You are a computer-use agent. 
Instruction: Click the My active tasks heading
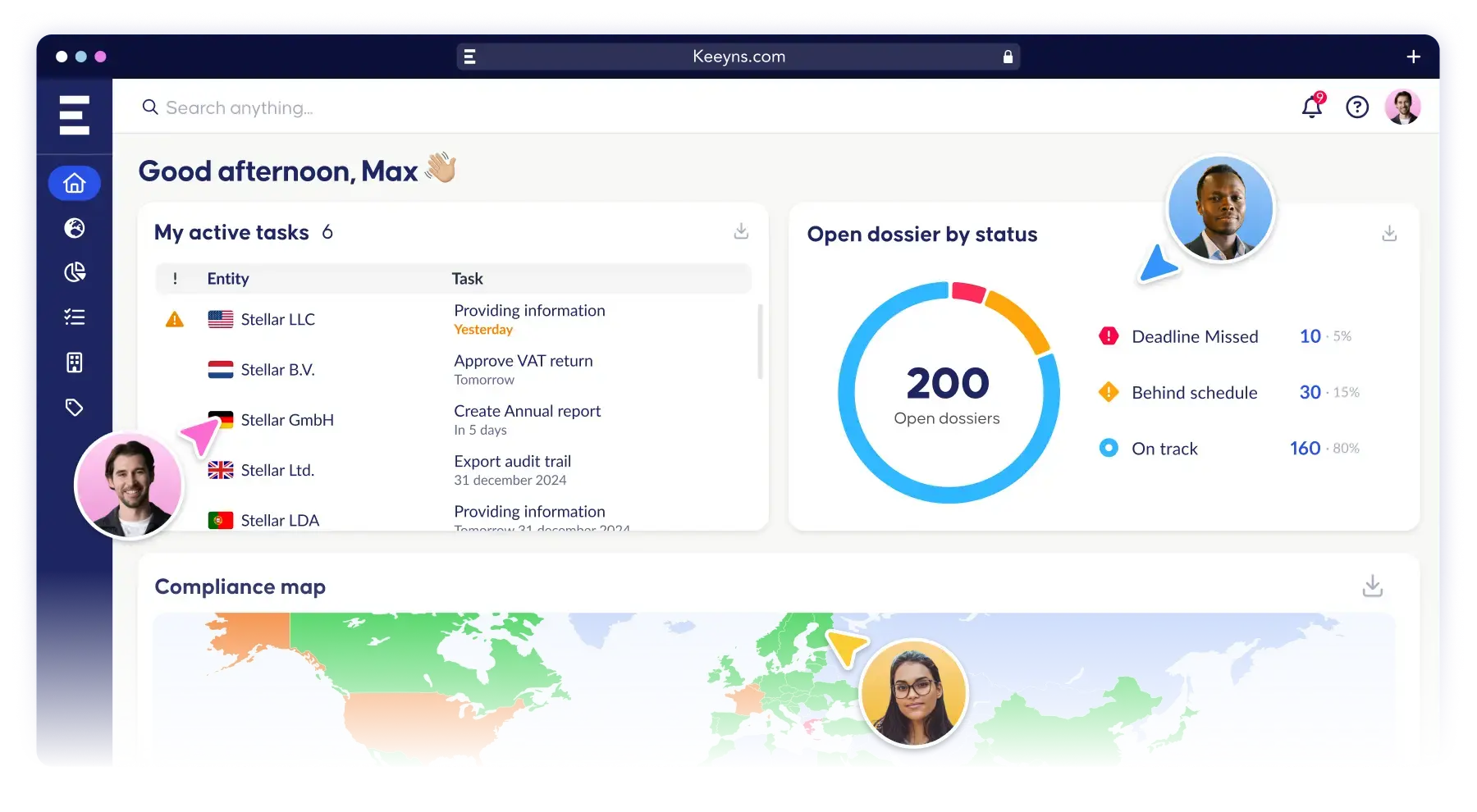[x=231, y=232]
